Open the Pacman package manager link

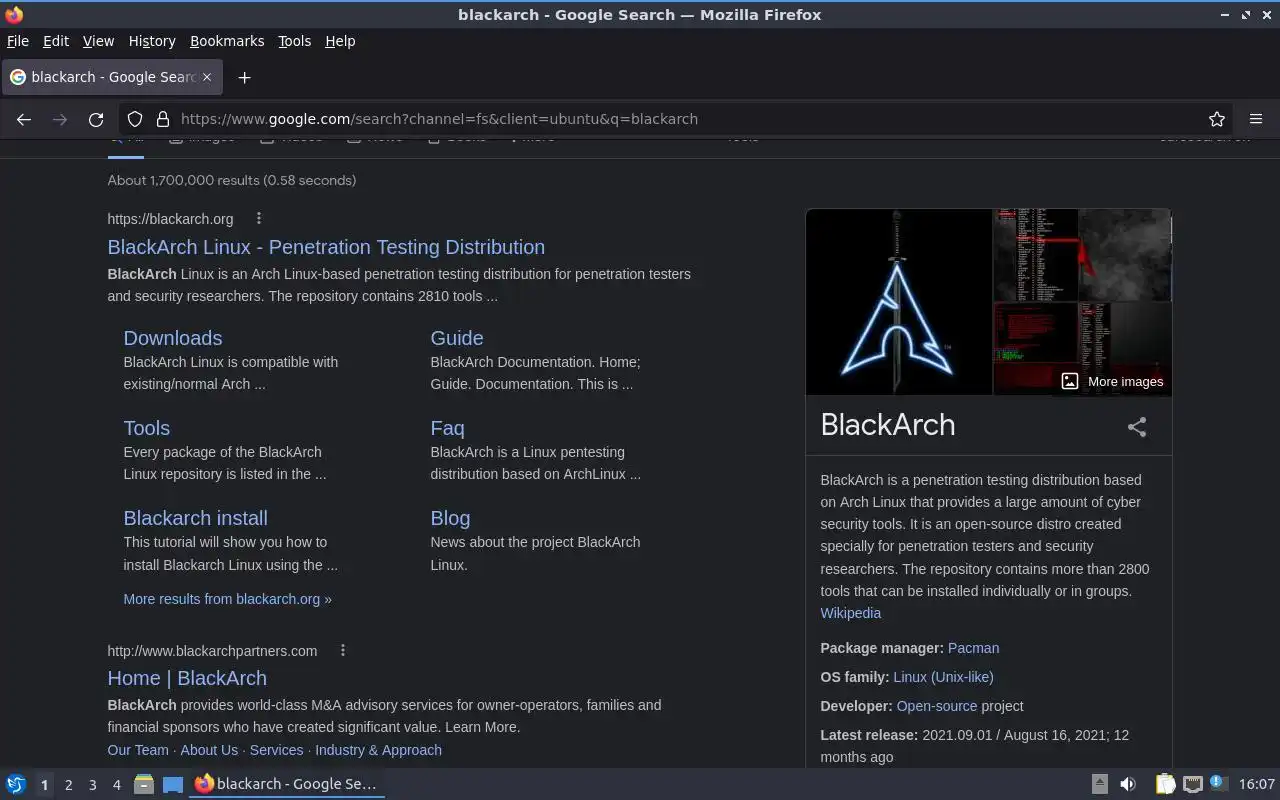coord(973,648)
